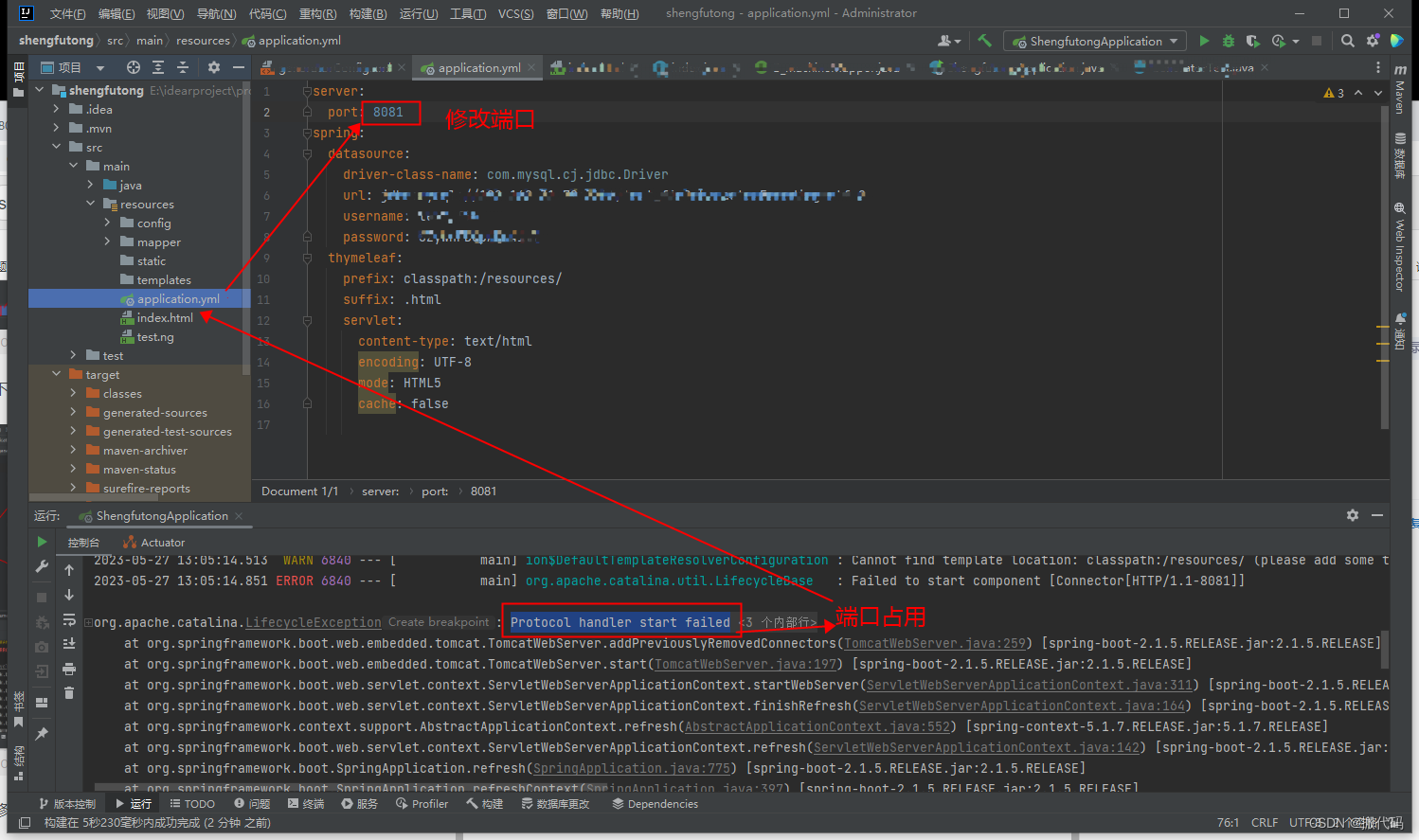Open IDE settings gear in top toolbar
This screenshot has width=1419, height=840.
click(1373, 41)
